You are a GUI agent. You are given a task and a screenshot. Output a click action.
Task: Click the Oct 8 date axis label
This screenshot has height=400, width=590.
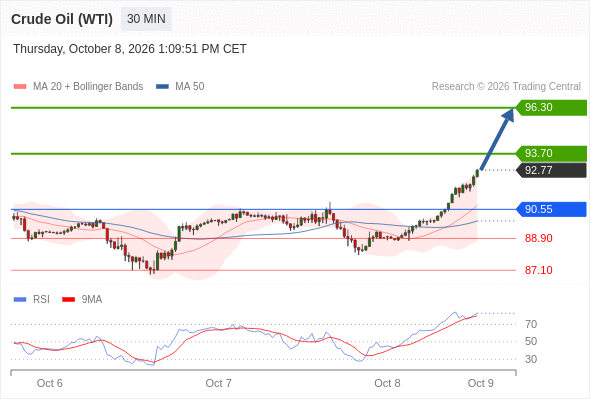(x=387, y=383)
